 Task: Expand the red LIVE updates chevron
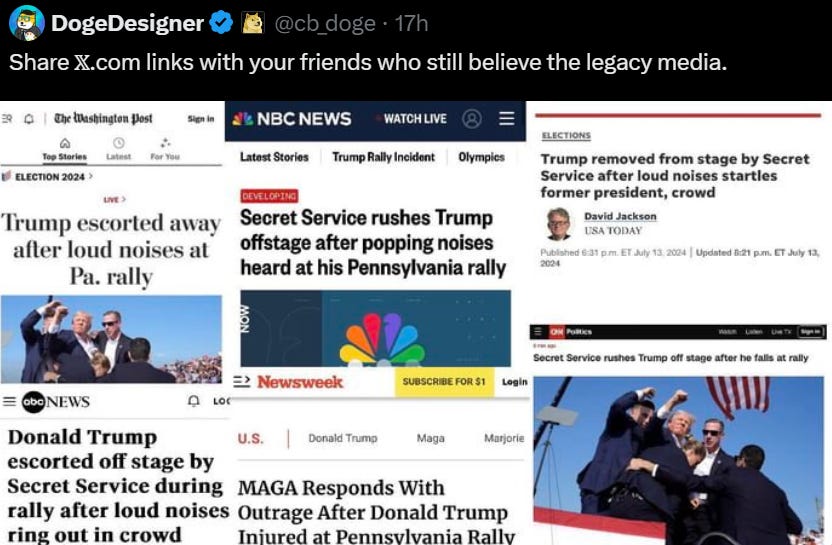pyautogui.click(x=124, y=199)
